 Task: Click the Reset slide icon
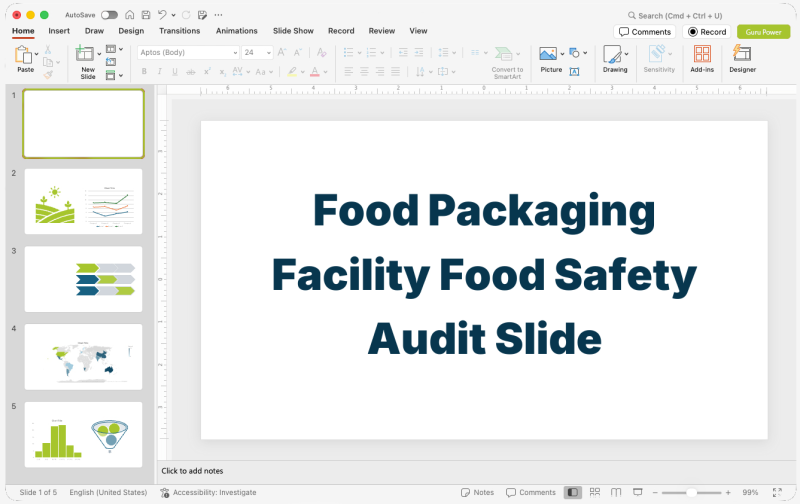[111, 62]
